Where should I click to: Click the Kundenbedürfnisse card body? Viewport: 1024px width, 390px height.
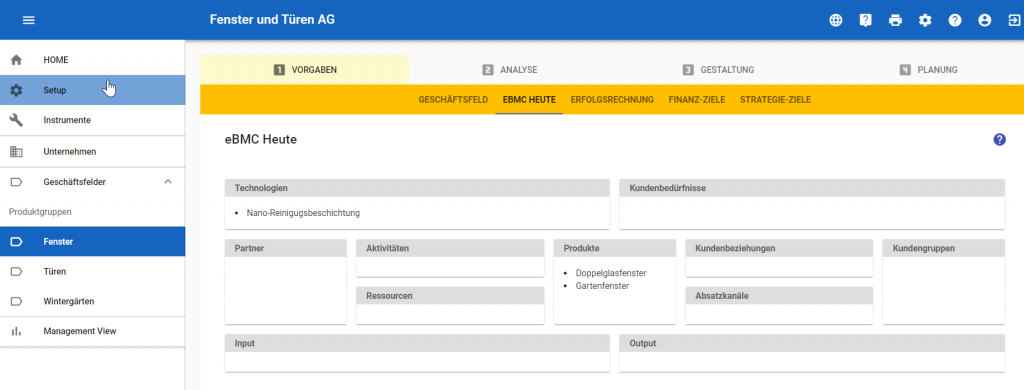click(x=812, y=213)
